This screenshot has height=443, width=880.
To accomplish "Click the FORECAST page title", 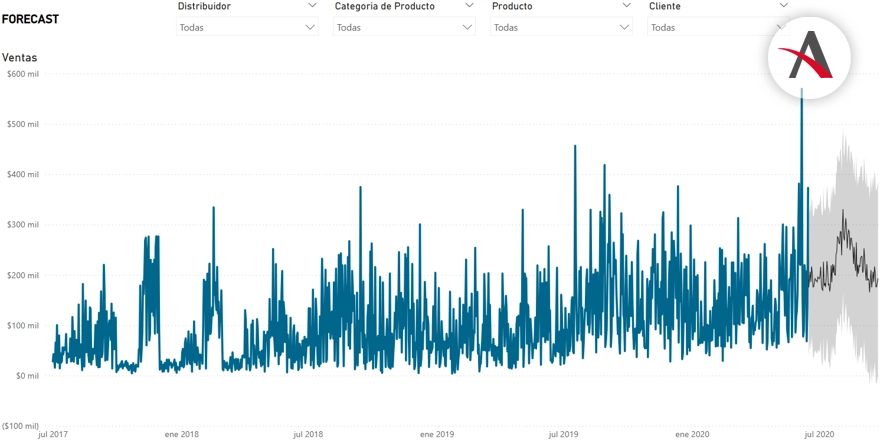I will click(30, 19).
